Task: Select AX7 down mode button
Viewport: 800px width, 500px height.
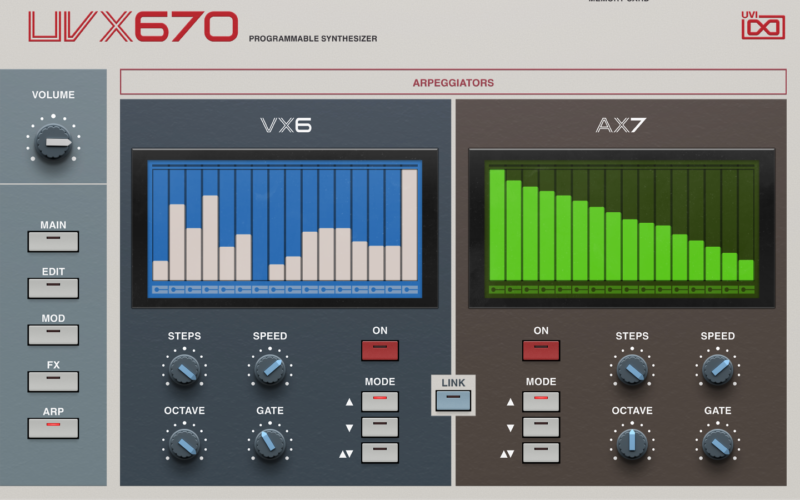Action: tap(541, 427)
